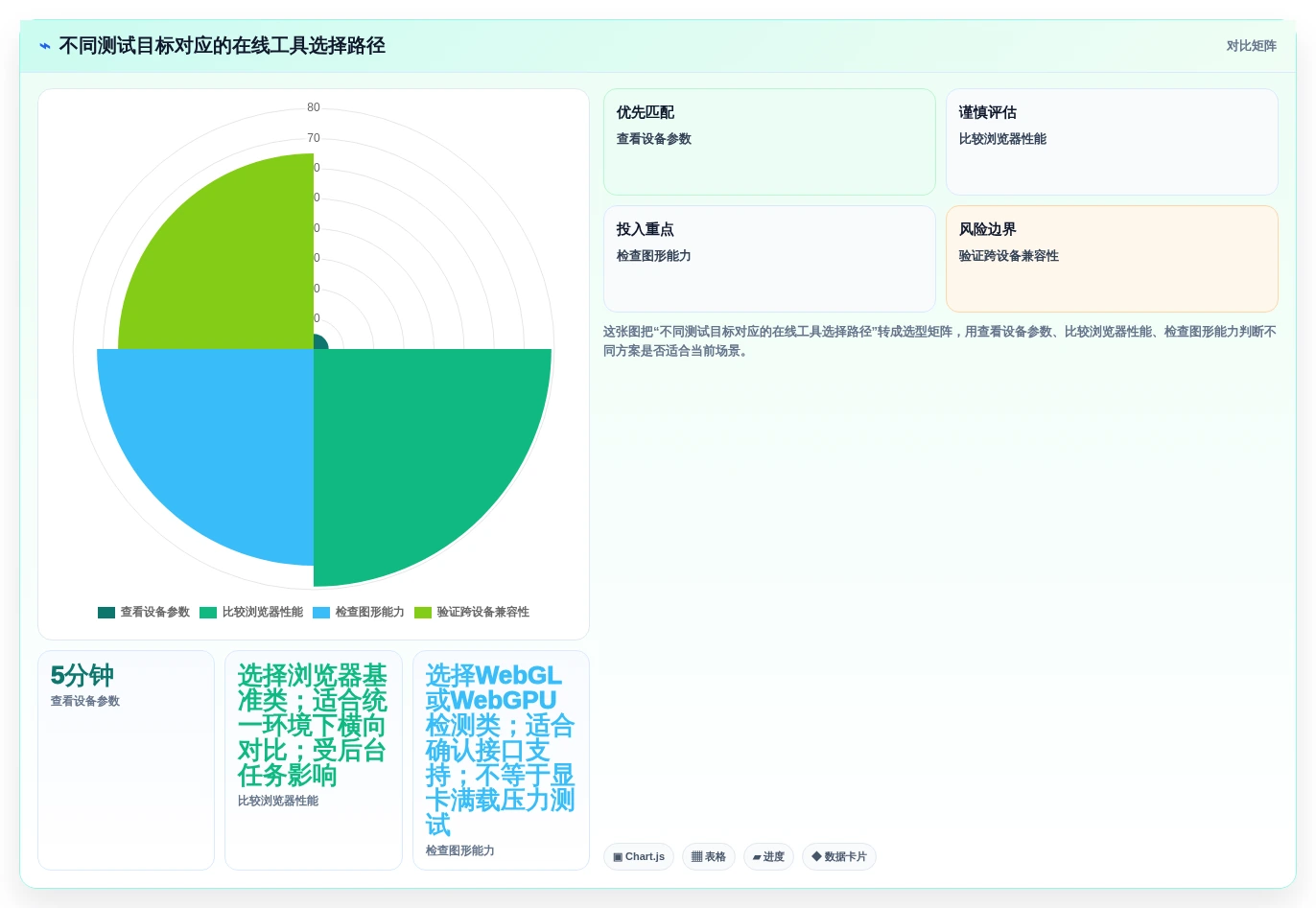Open the 优先匹配 card
Image resolution: width=1316 pixels, height=908 pixels.
click(x=769, y=142)
